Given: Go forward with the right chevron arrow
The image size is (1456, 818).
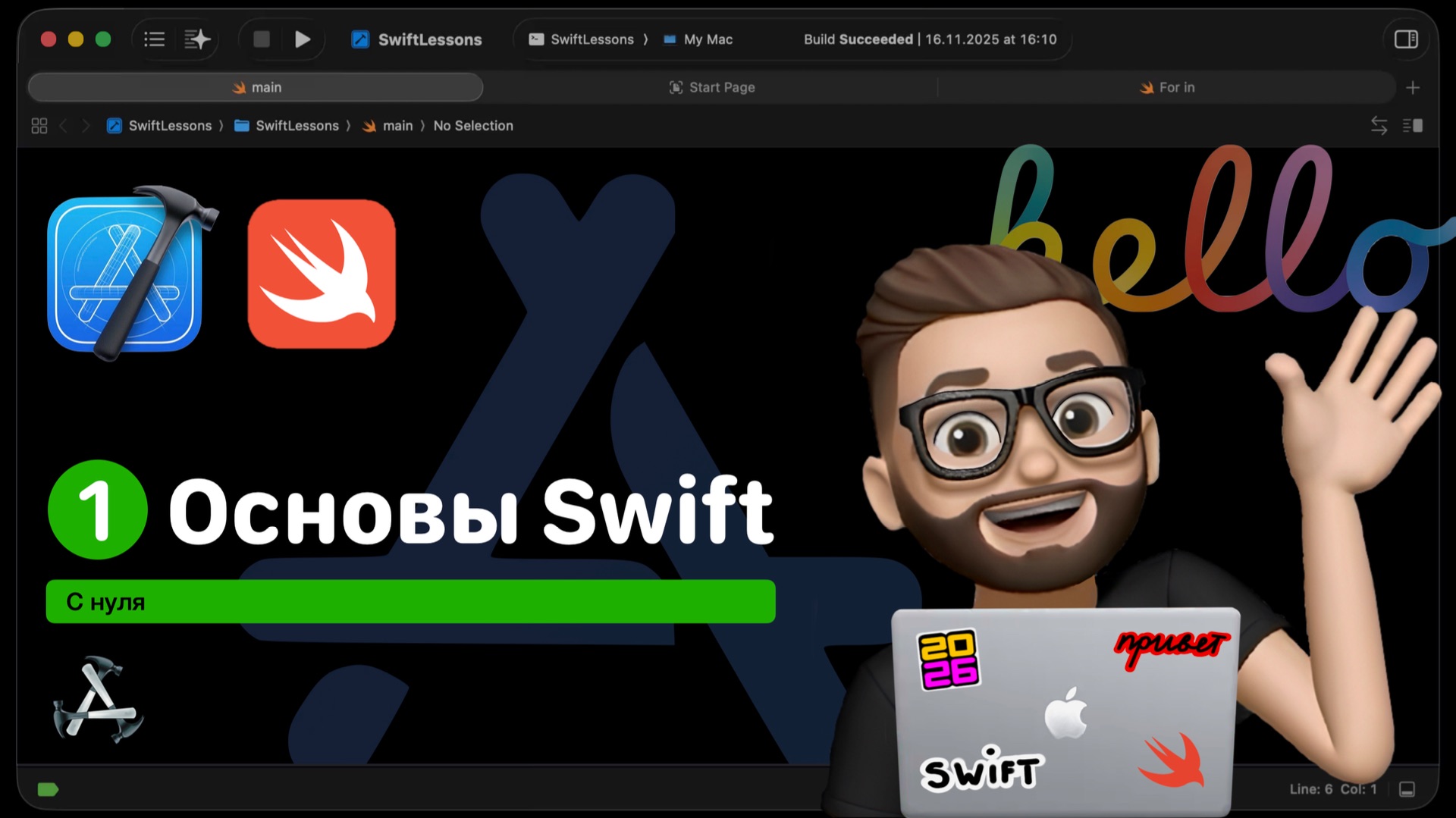Looking at the screenshot, I should click(86, 126).
